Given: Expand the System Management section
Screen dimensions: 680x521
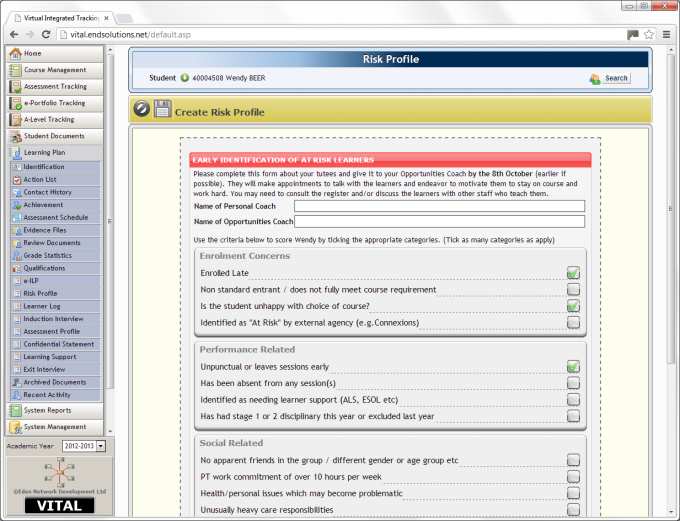Looking at the screenshot, I should coord(55,427).
